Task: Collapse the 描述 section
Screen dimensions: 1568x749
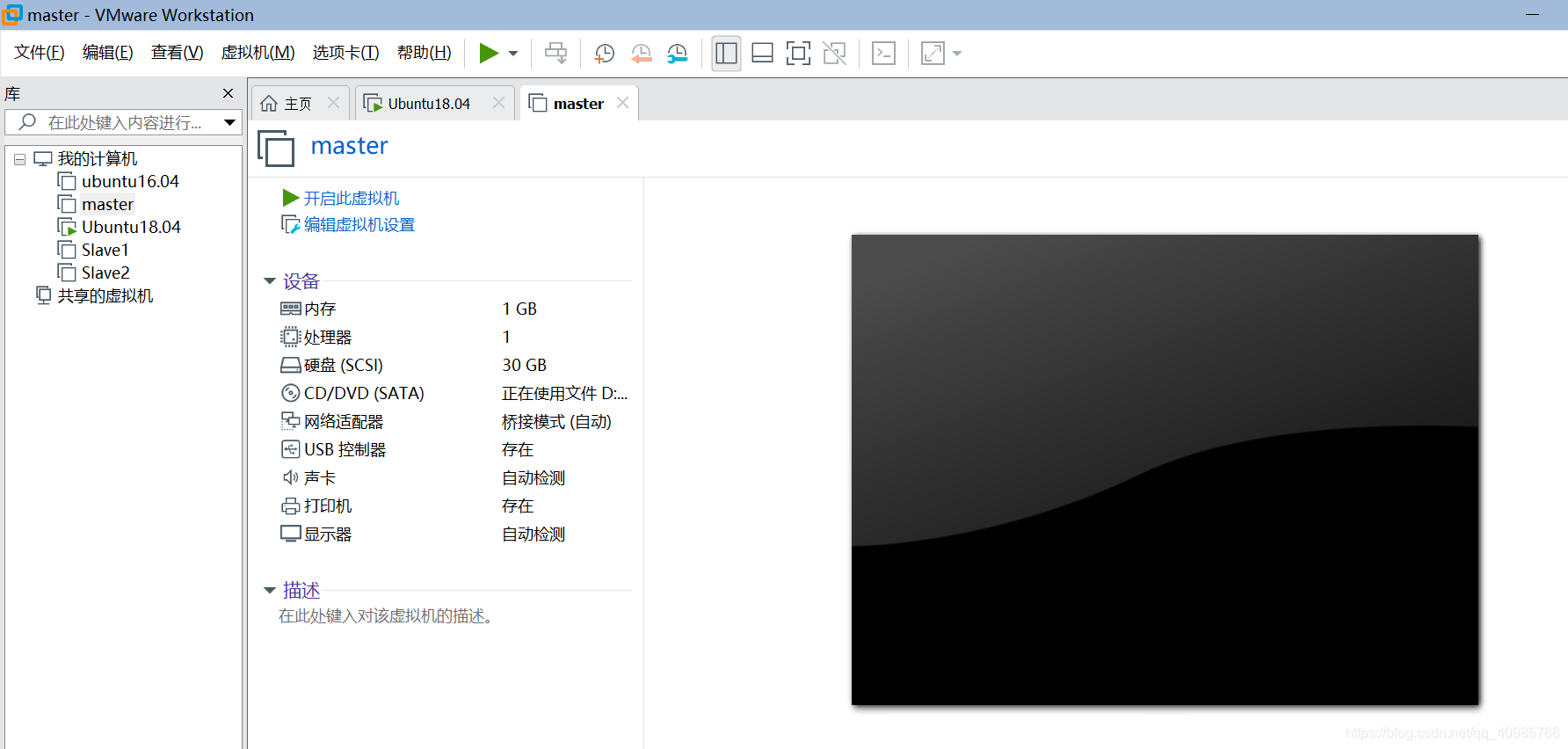Action: pos(270,591)
